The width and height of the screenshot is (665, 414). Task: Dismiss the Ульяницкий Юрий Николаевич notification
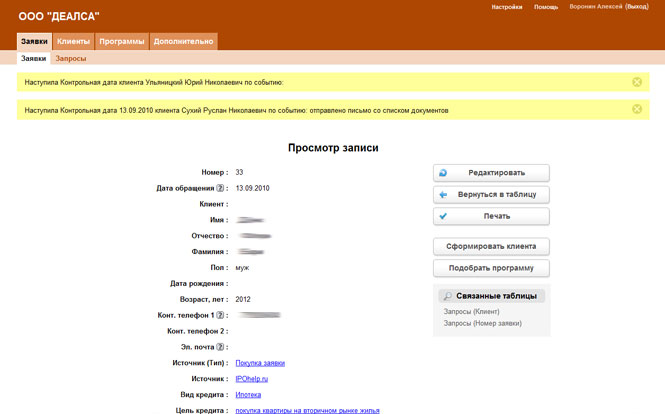tap(637, 82)
